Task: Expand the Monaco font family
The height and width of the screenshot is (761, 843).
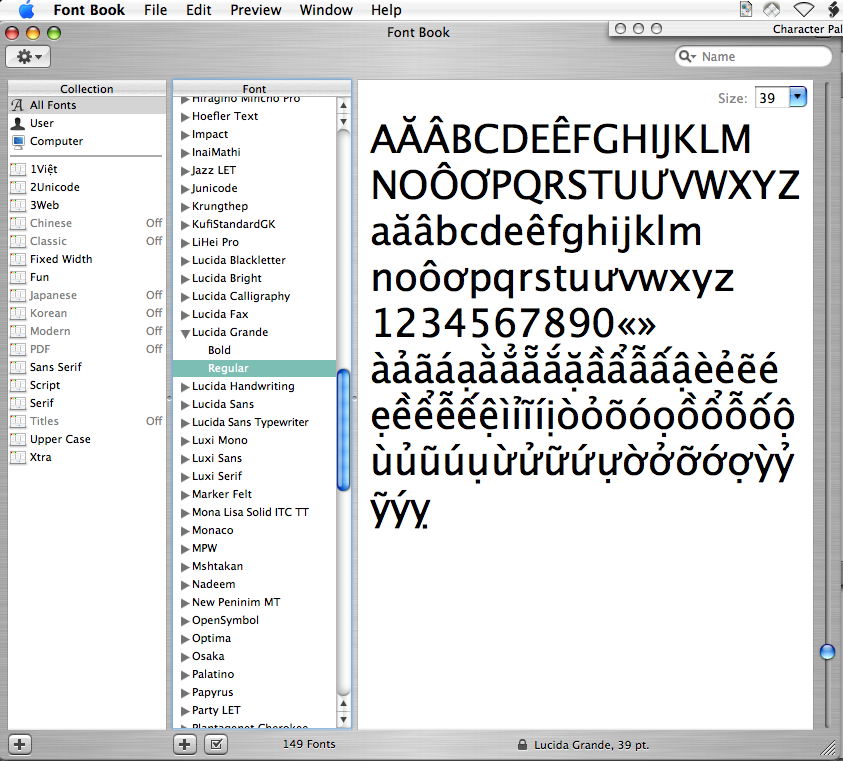Action: (x=185, y=531)
